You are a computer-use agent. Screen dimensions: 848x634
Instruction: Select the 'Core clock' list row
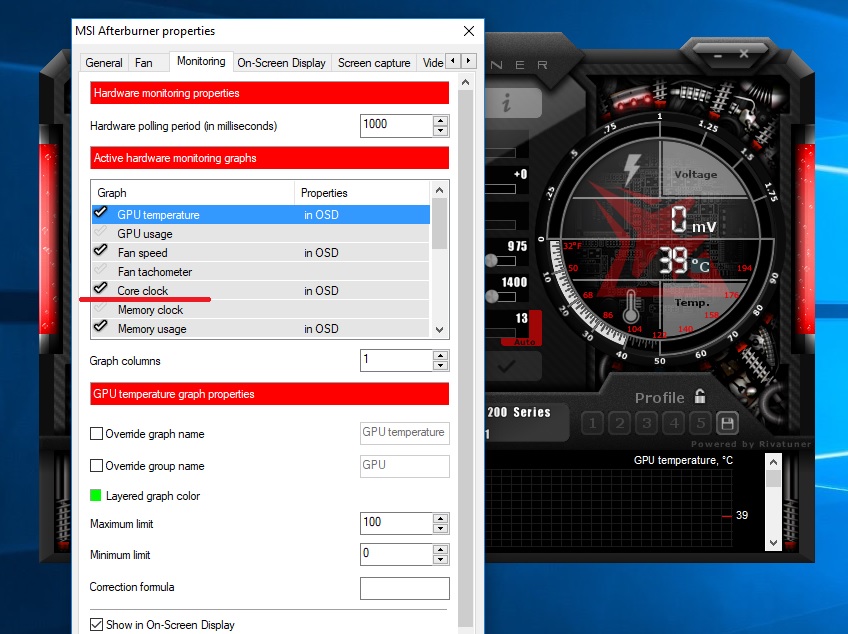click(261, 290)
